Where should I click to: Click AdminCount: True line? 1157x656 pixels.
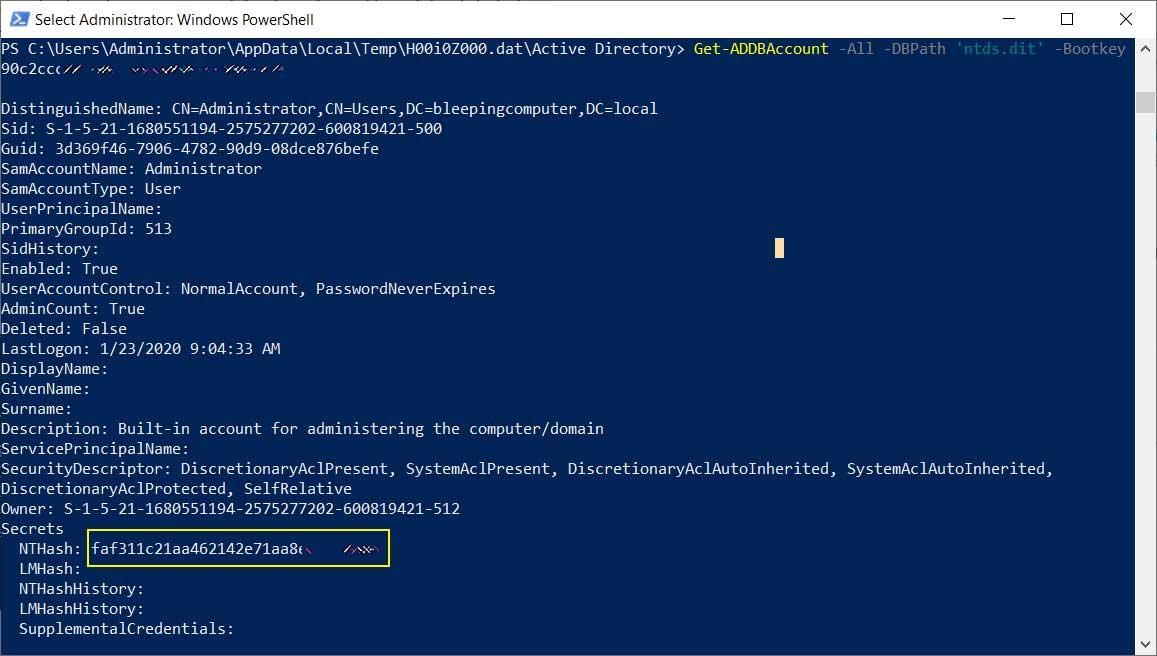pos(73,308)
